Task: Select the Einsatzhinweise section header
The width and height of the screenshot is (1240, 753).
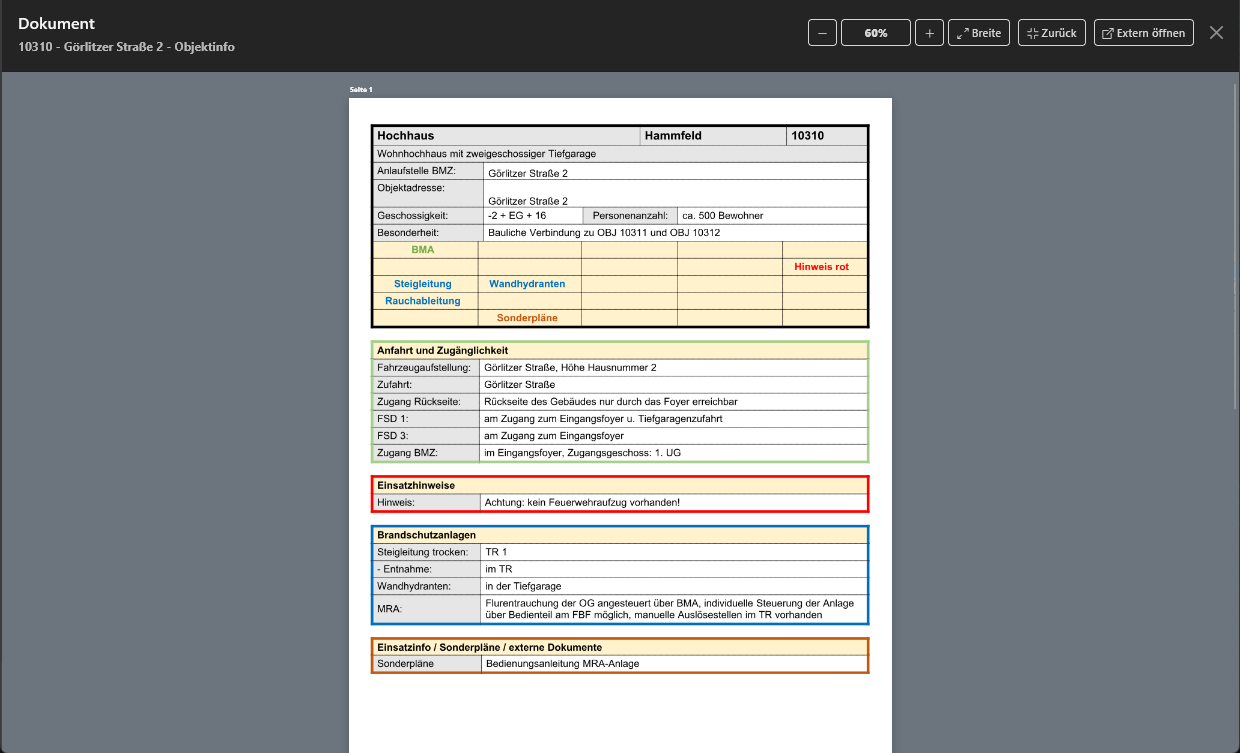Action: pyautogui.click(x=416, y=485)
